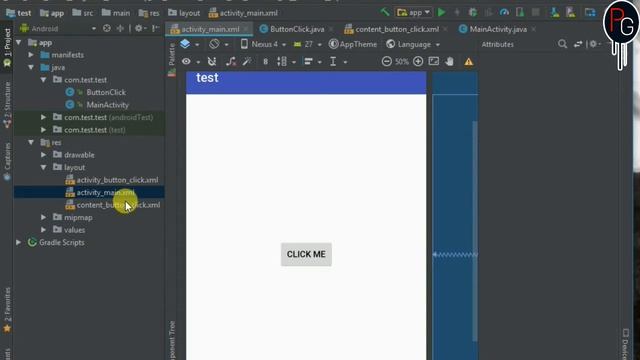
Task: Set the default margins value 8
Action: [x=266, y=62]
